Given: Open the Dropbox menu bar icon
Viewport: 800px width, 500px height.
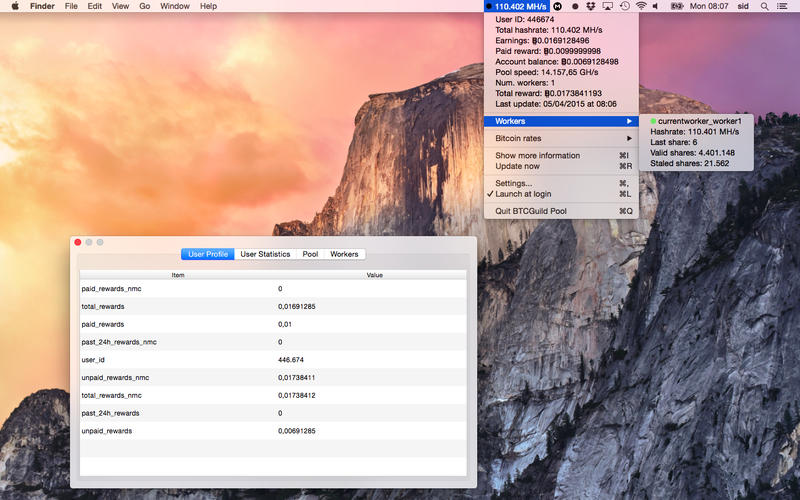Looking at the screenshot, I should pos(590,6).
